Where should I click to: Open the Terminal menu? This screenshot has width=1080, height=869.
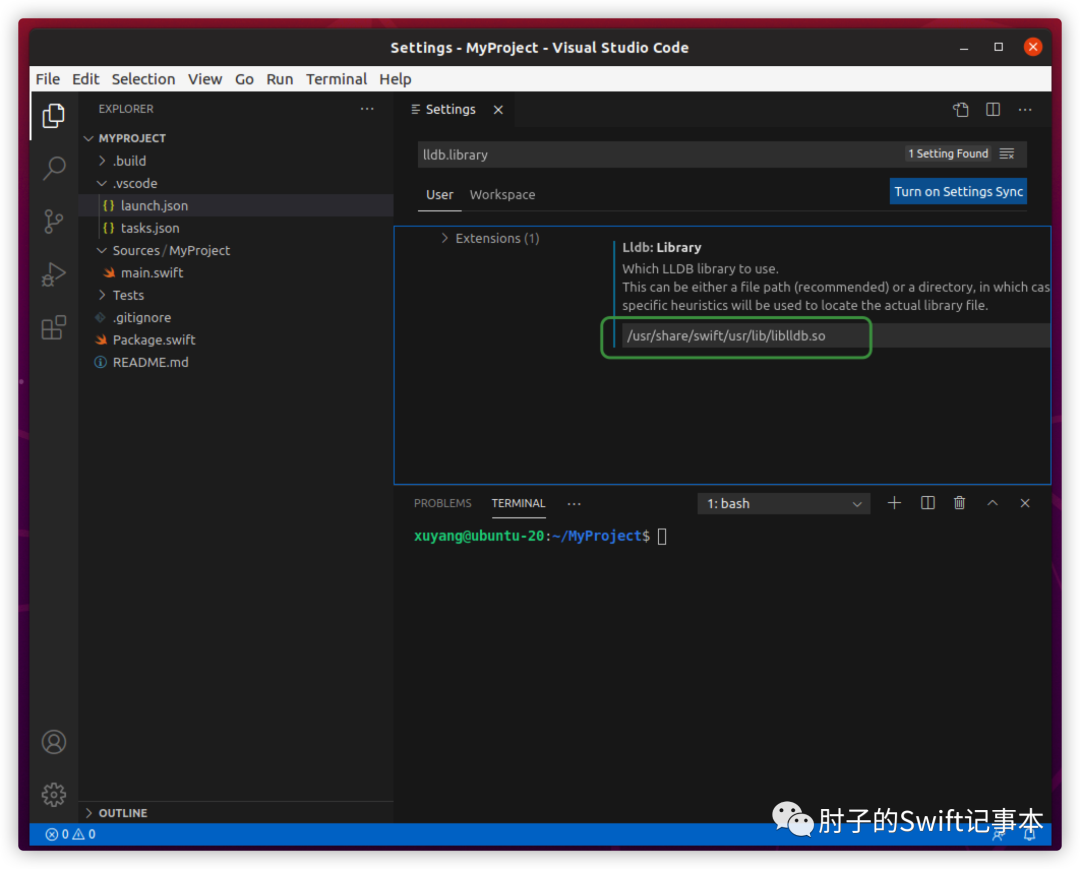(x=336, y=79)
